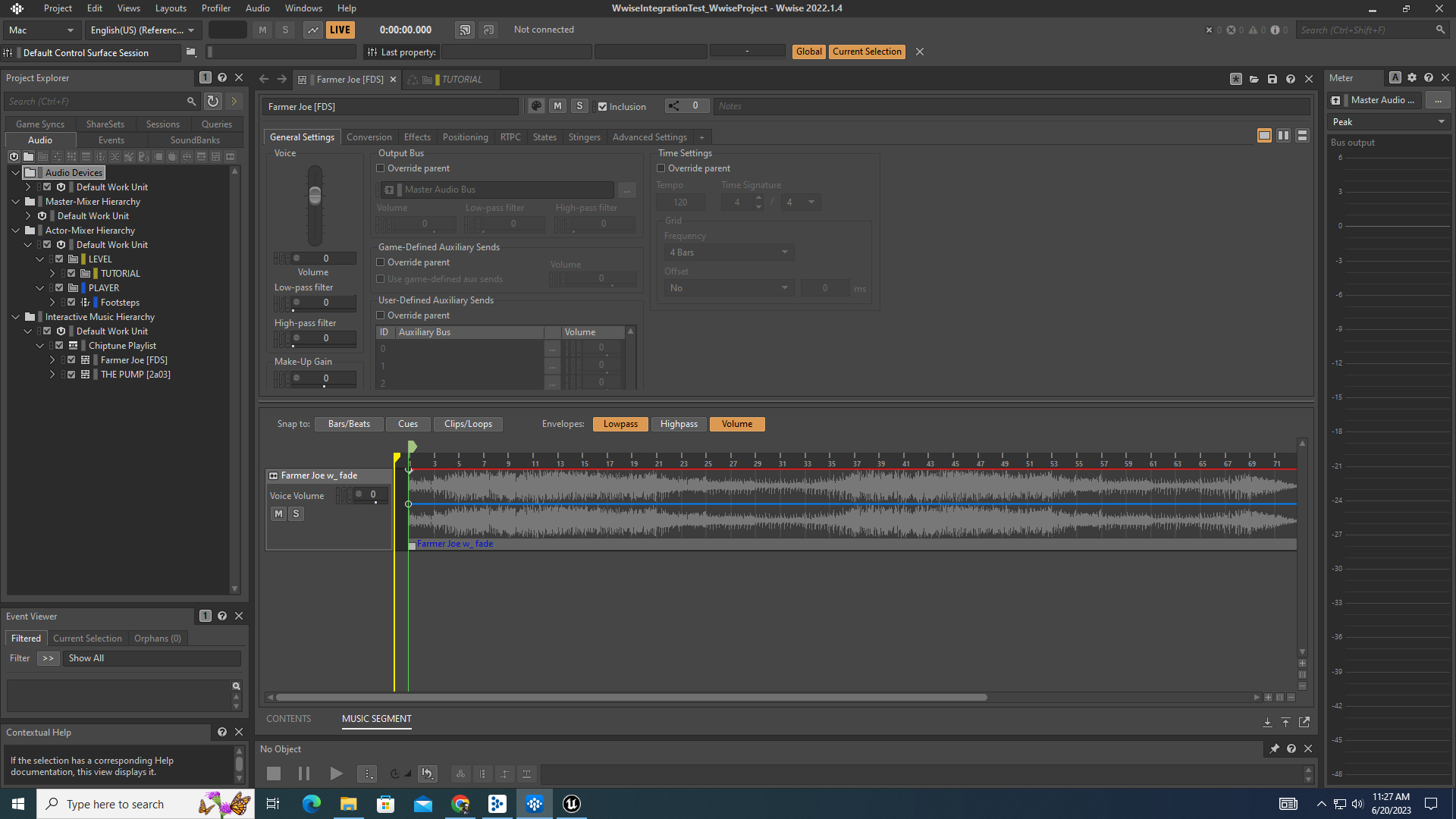Mute the Farmer Joe w_fade track
1456x819 pixels.
tap(278, 513)
